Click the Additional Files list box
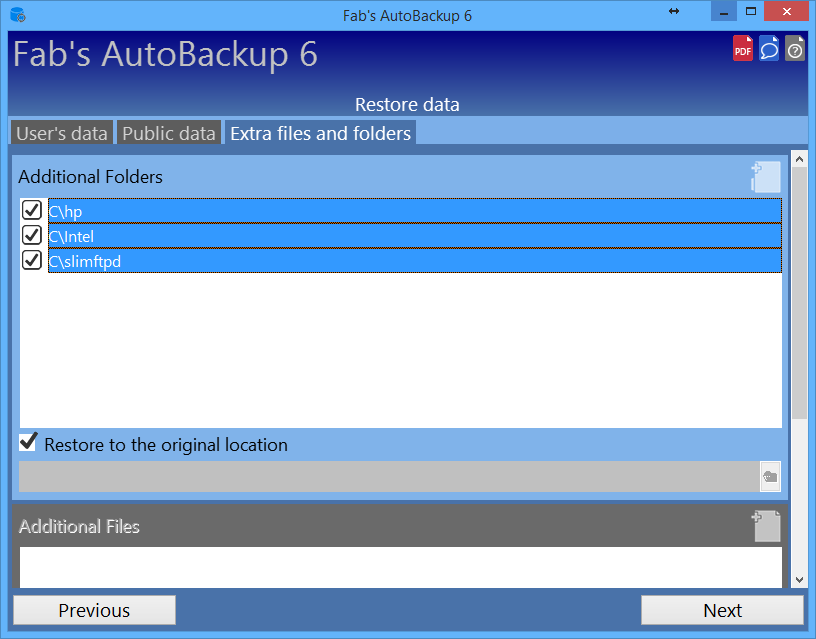The width and height of the screenshot is (816, 639). (x=401, y=567)
